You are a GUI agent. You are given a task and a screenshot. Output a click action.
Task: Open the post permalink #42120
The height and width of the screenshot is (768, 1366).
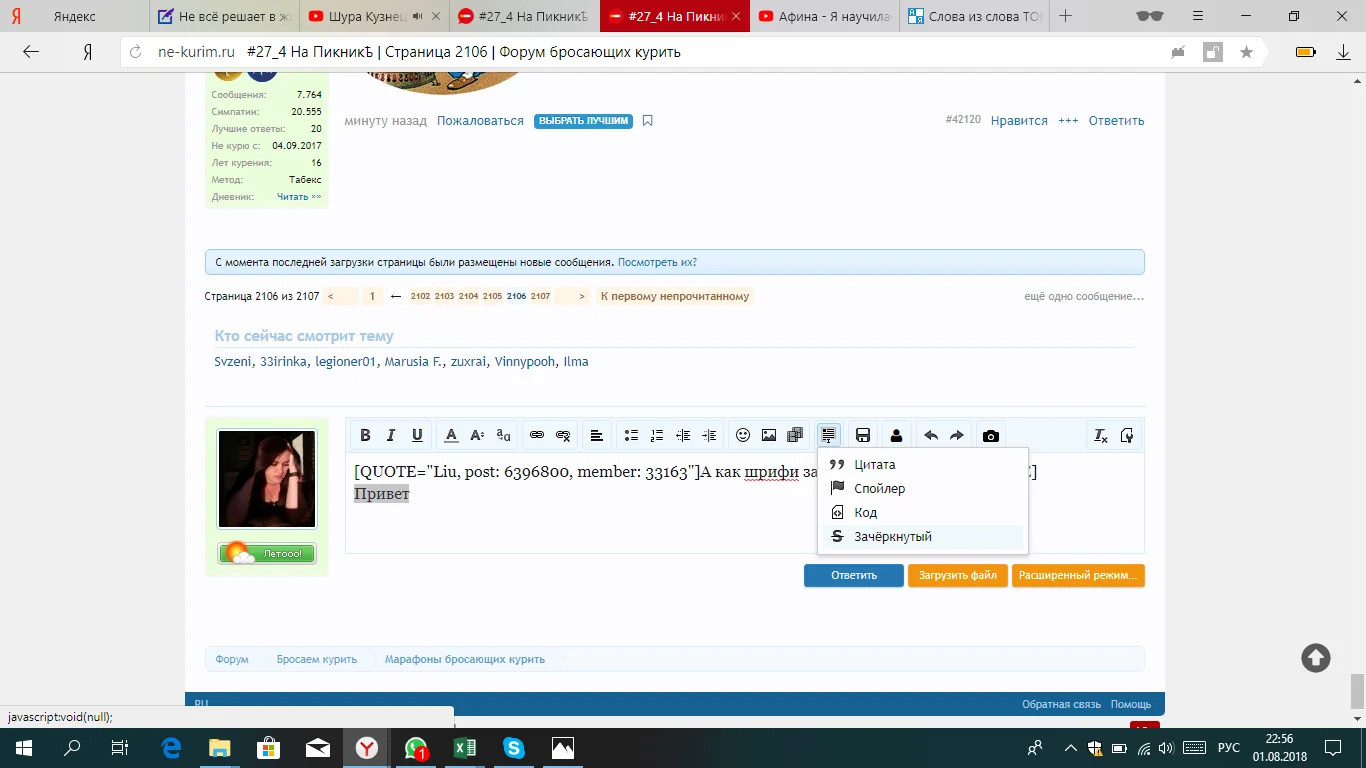pyautogui.click(x=963, y=120)
